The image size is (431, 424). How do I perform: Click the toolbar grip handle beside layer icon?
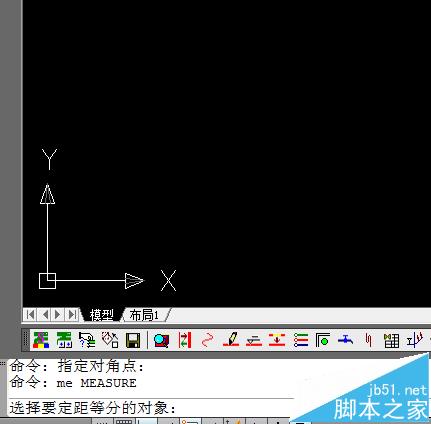coord(26,340)
